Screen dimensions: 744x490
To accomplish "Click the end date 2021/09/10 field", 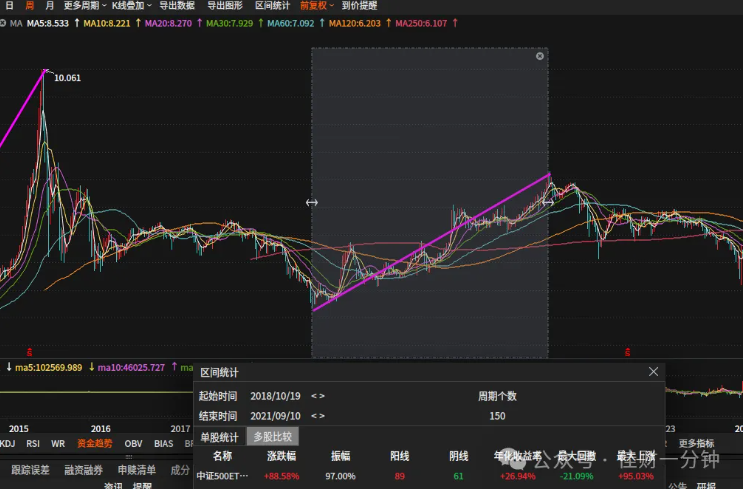I will point(275,416).
